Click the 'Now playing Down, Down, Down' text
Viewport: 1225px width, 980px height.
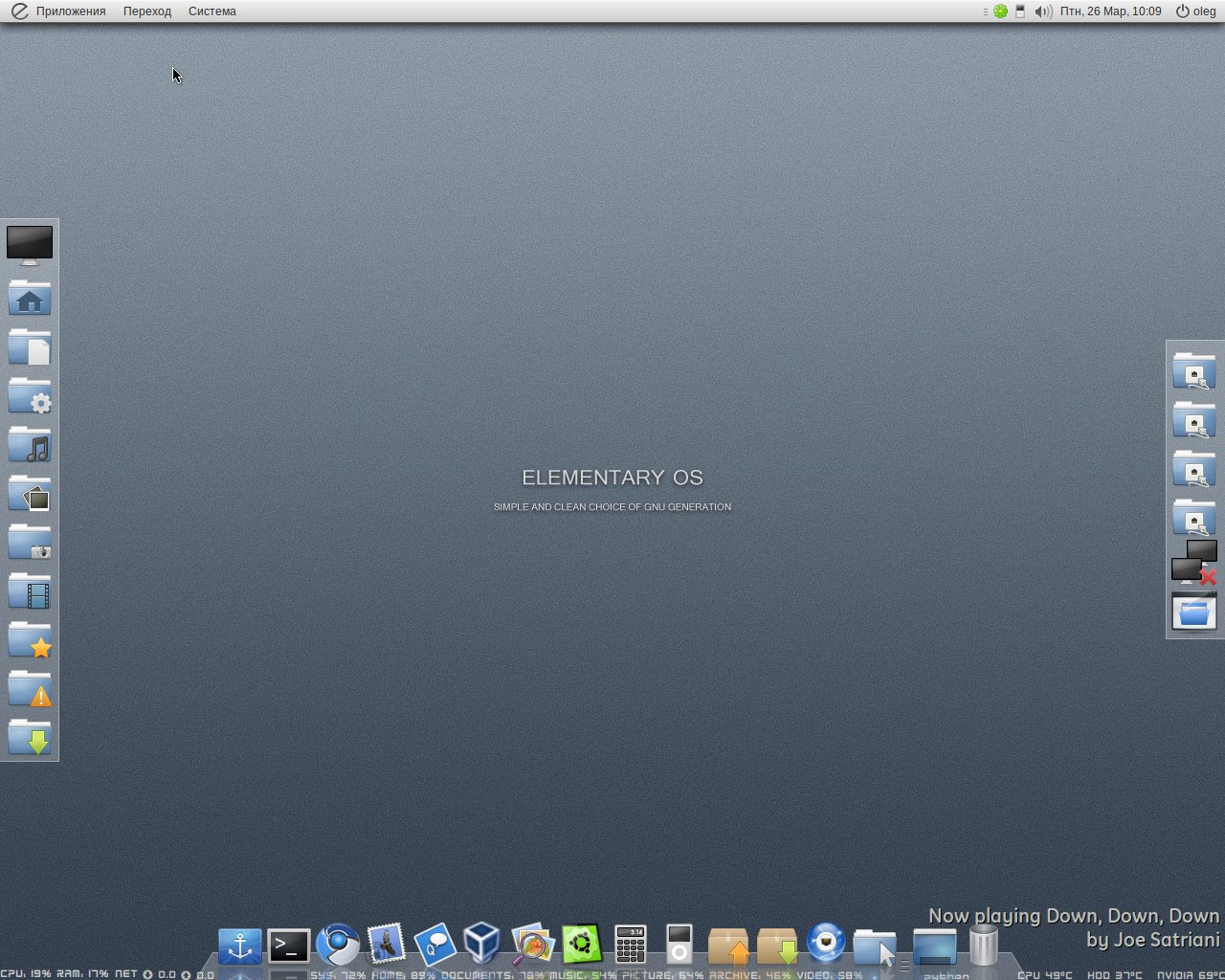tap(1074, 916)
